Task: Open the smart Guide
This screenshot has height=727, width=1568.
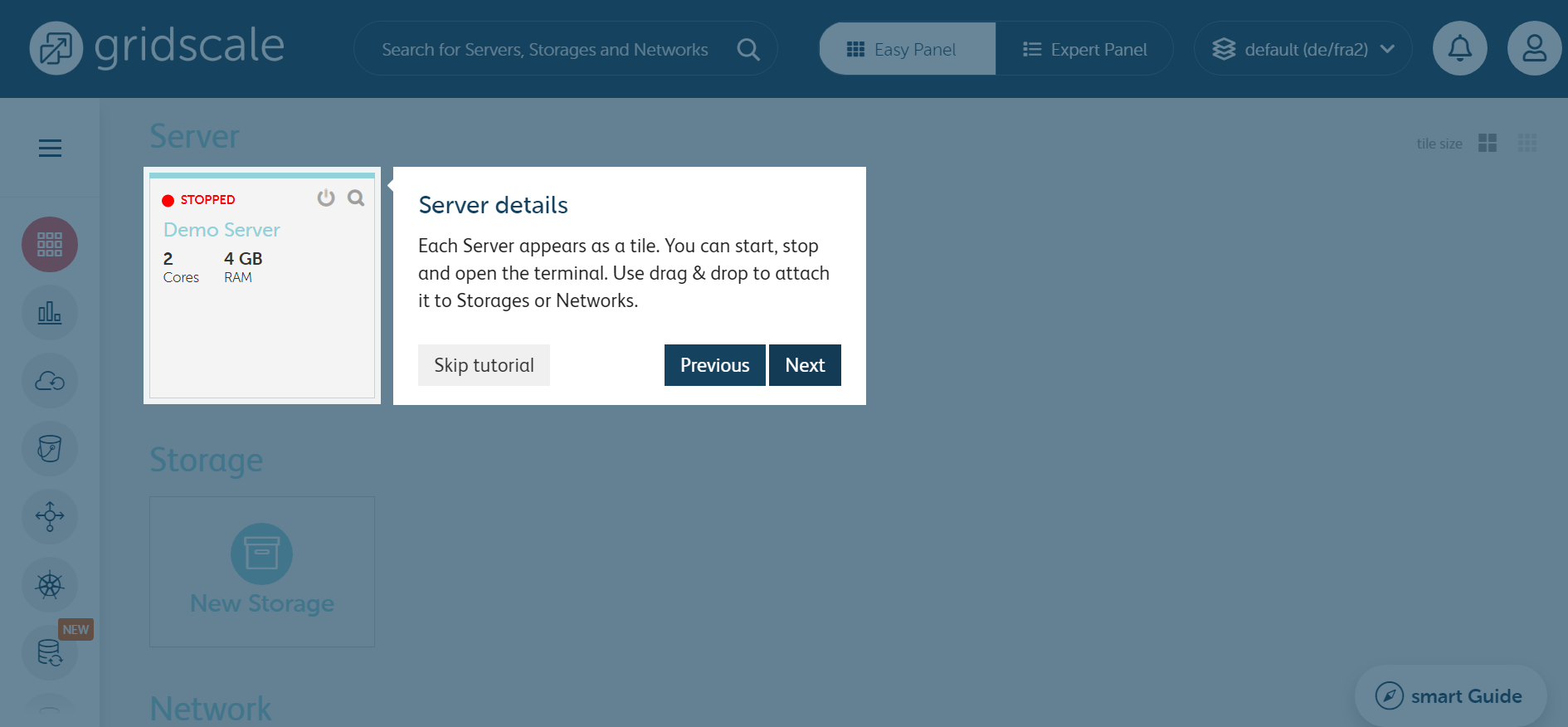Action: tap(1450, 695)
